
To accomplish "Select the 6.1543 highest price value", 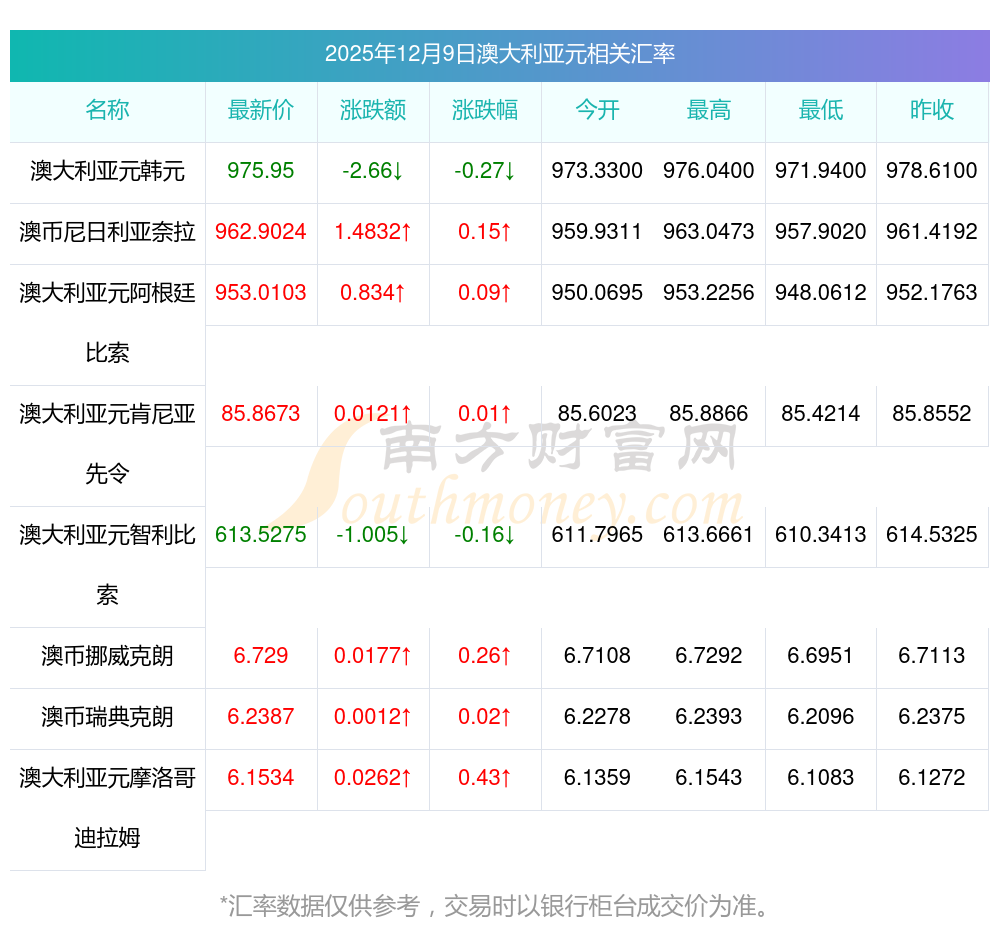I will click(x=709, y=778).
